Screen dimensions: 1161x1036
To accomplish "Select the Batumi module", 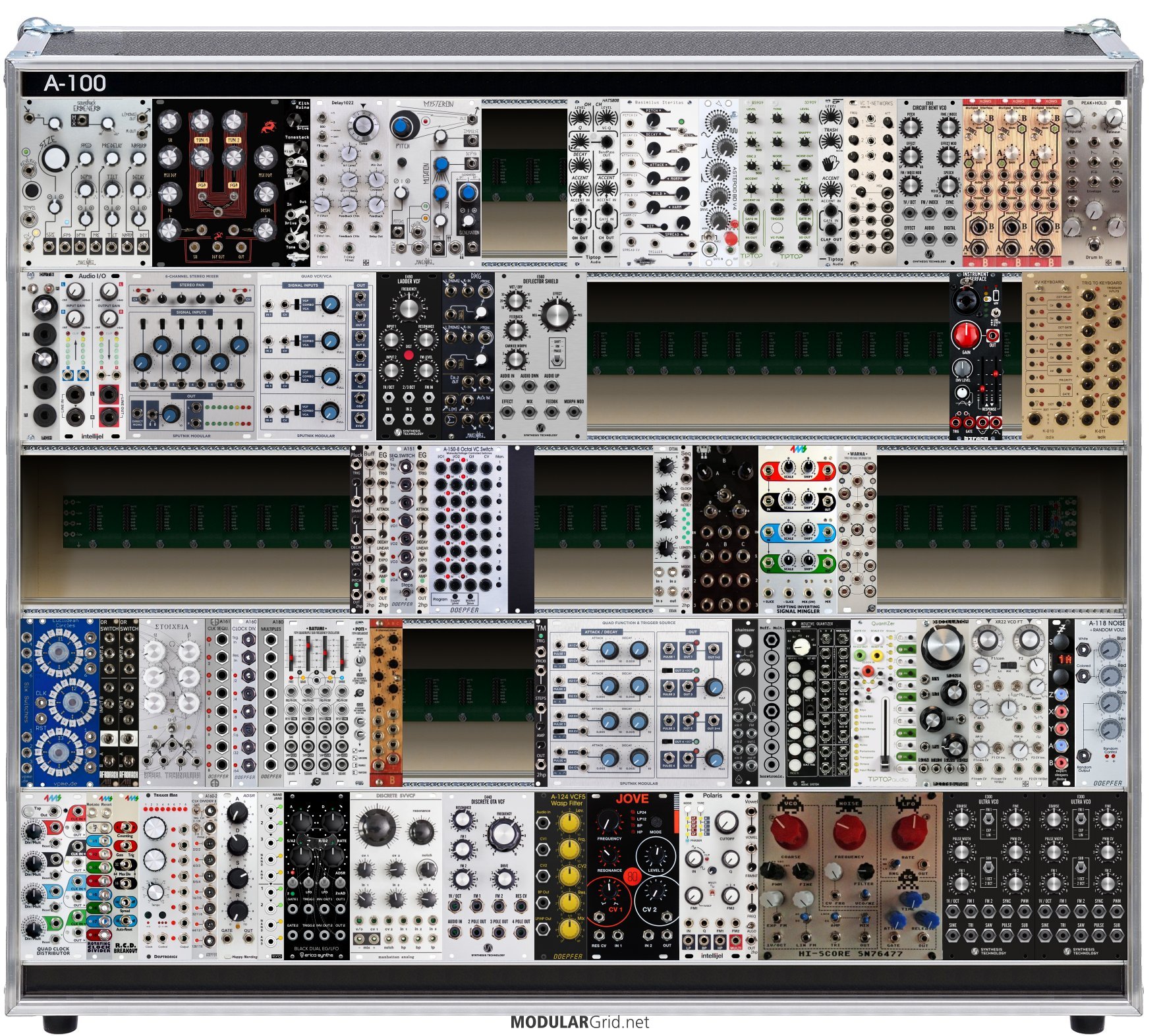I will point(317,703).
